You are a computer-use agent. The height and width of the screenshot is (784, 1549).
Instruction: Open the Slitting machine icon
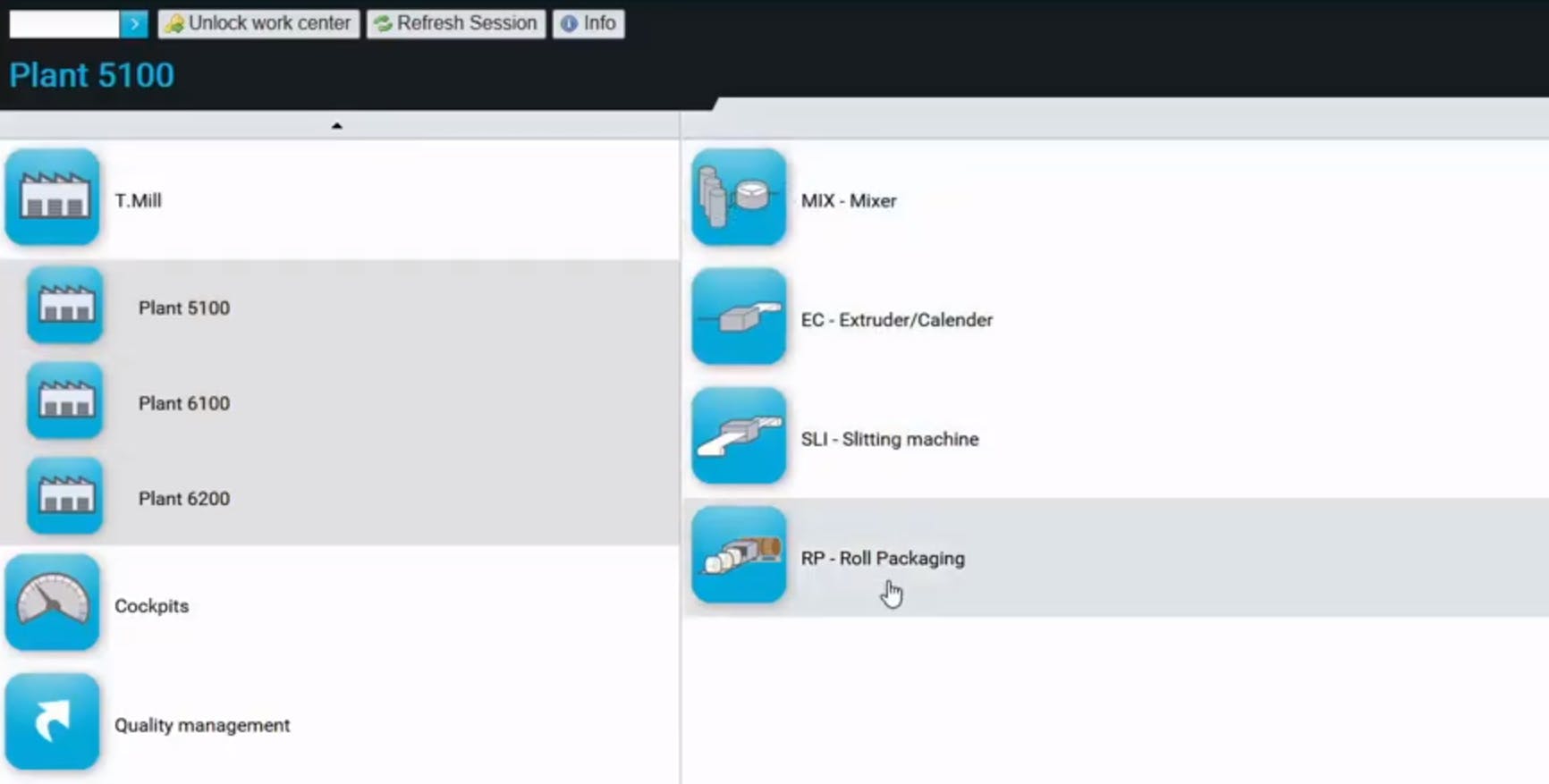[739, 436]
